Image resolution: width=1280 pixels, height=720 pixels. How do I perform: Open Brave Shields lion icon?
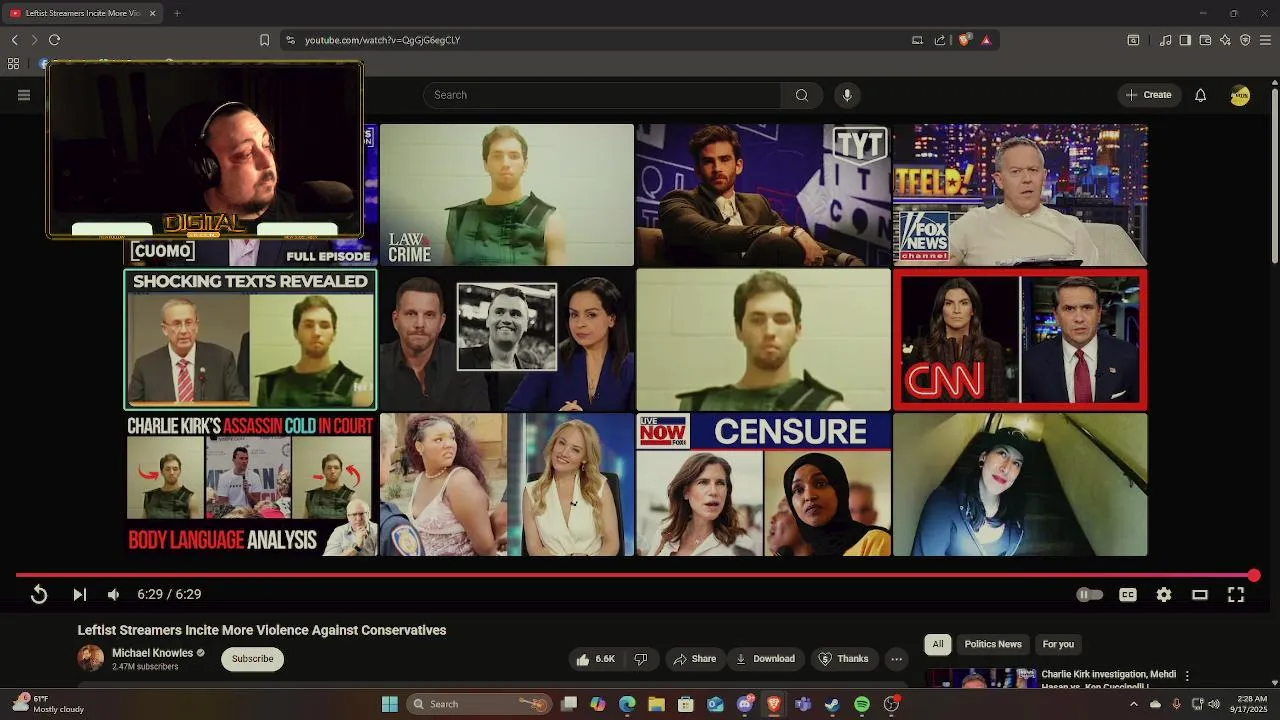[964, 40]
